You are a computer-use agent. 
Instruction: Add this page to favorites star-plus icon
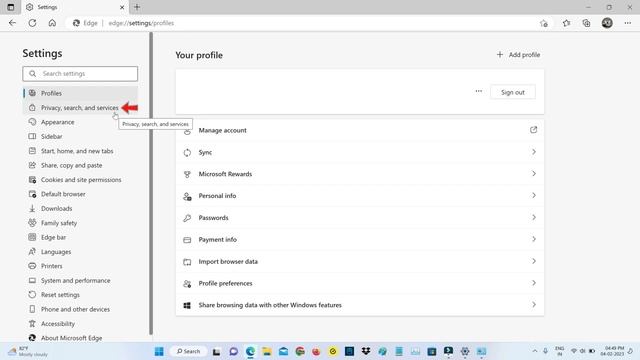(544, 23)
